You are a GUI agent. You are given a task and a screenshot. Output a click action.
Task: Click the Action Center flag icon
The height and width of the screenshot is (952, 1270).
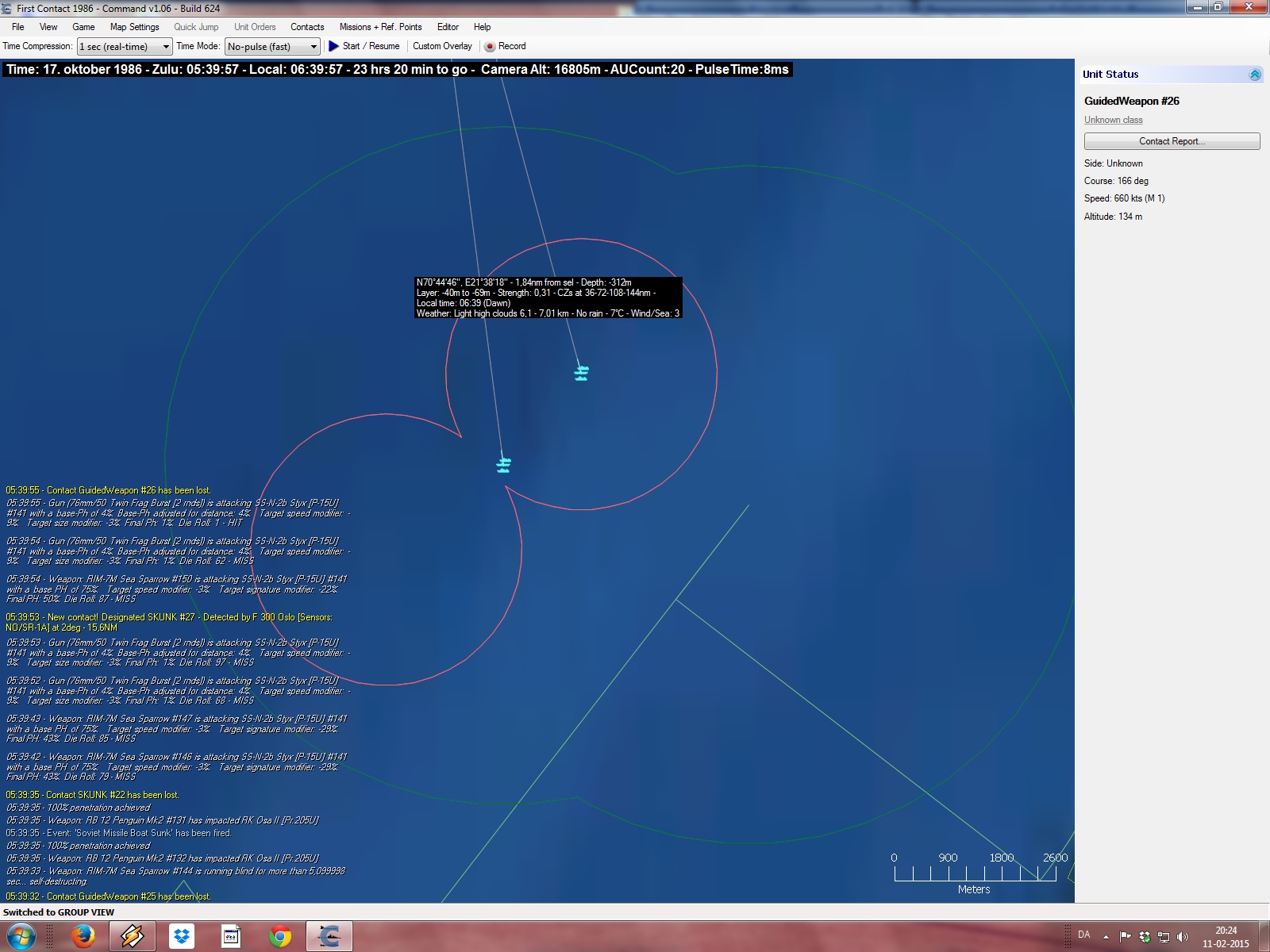pos(1125,937)
